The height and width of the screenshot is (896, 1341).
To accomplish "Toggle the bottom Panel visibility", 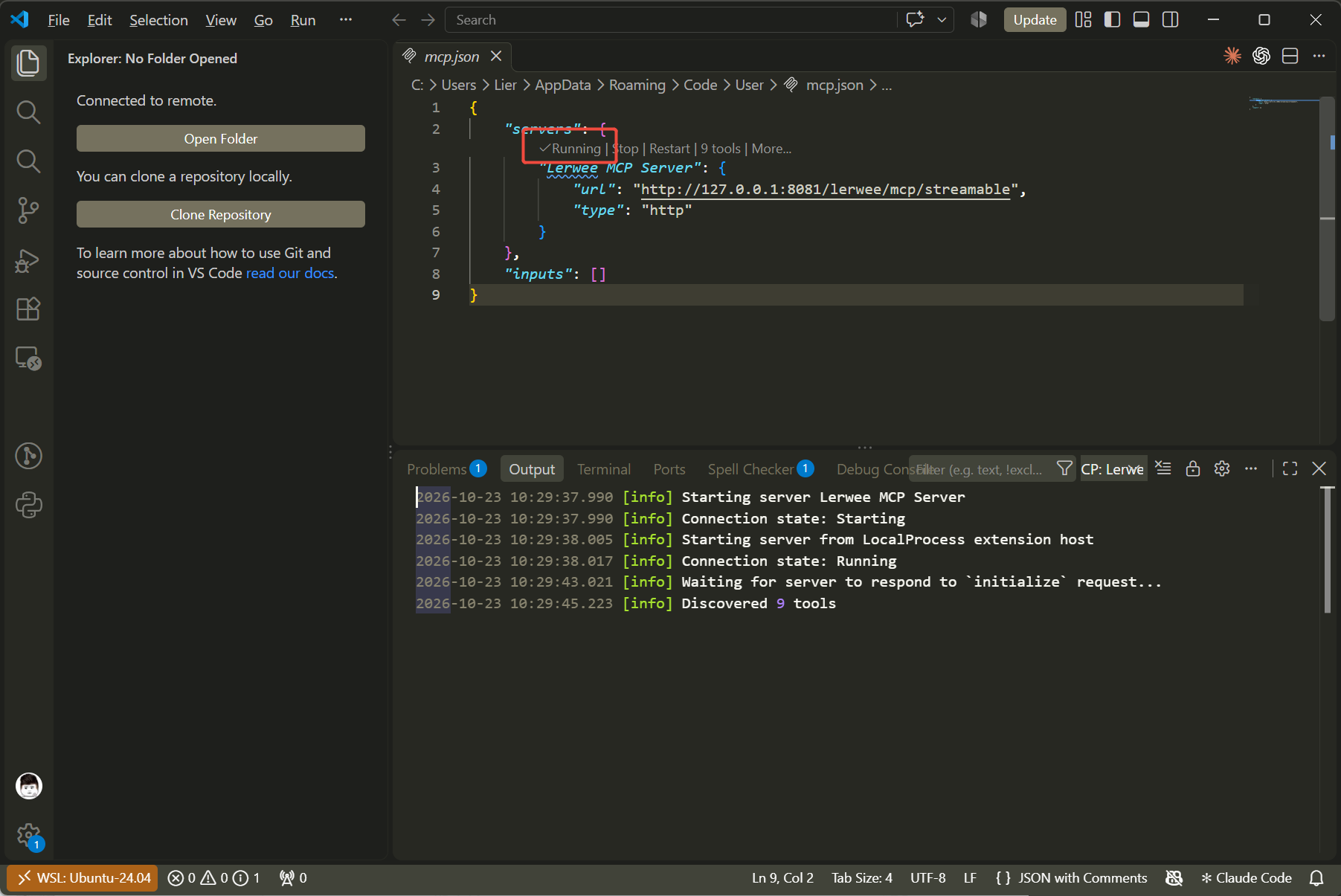I will click(x=1142, y=20).
